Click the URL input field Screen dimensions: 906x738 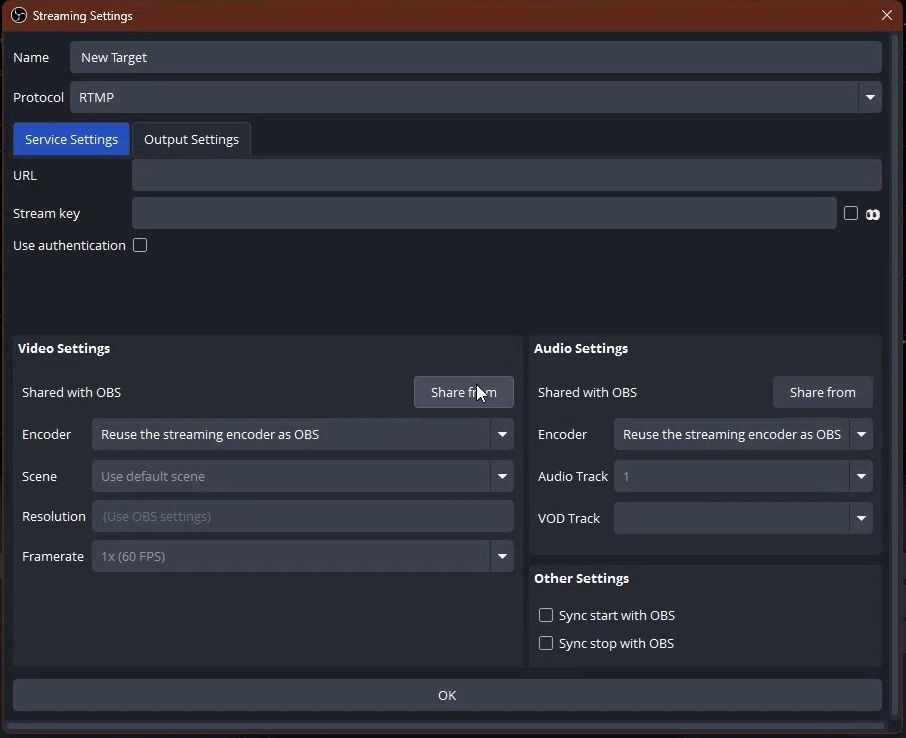pos(507,175)
